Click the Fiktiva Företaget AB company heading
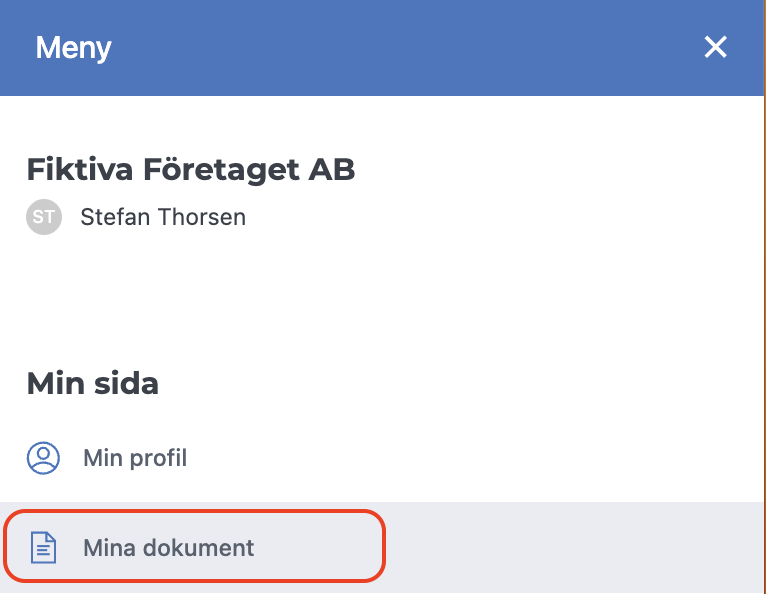Viewport: 766px width, 594px height. coord(190,170)
